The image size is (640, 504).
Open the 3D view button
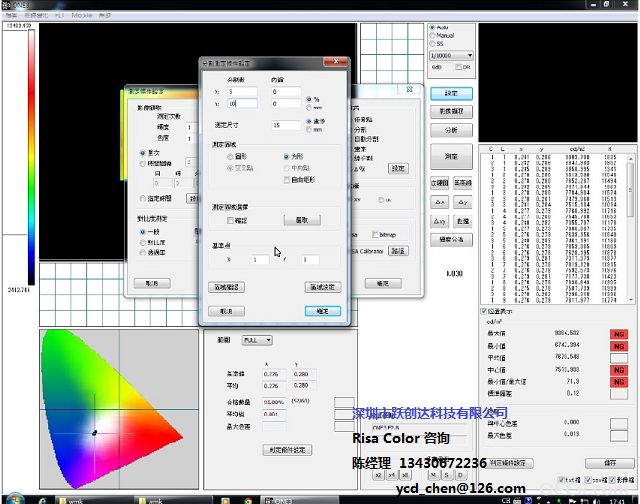[440, 183]
